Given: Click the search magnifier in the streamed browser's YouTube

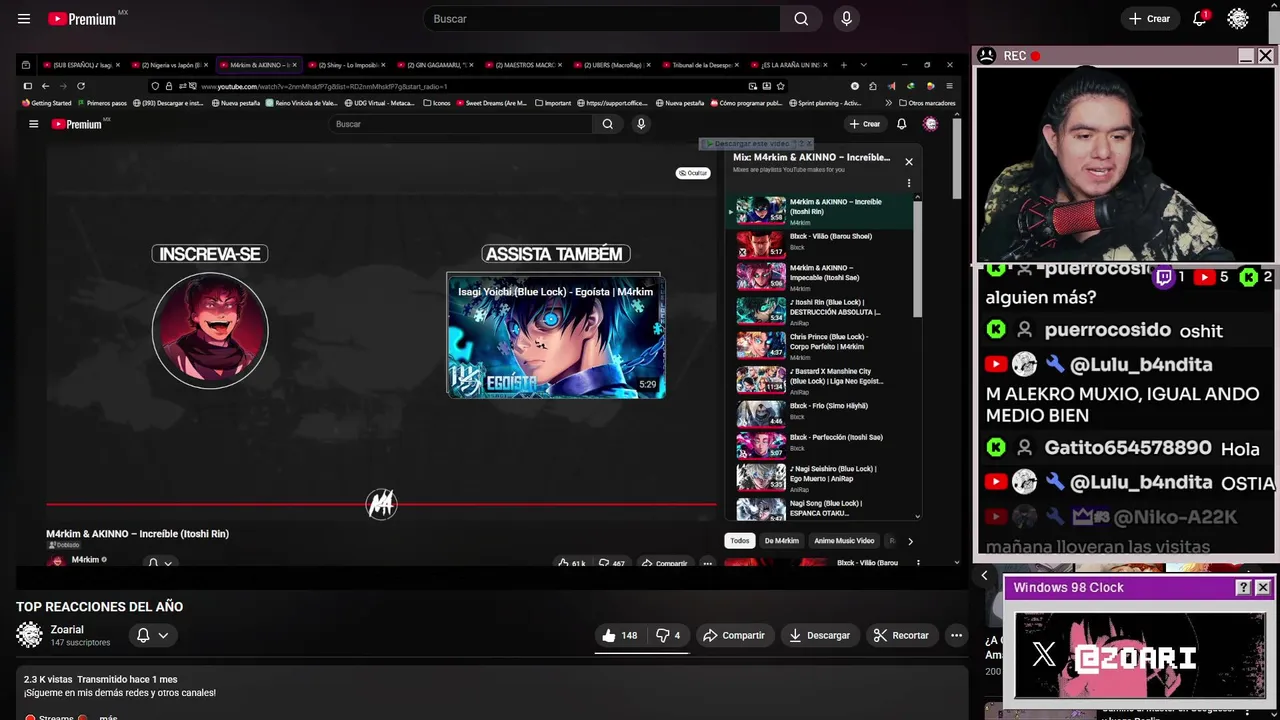Looking at the screenshot, I should (x=607, y=124).
